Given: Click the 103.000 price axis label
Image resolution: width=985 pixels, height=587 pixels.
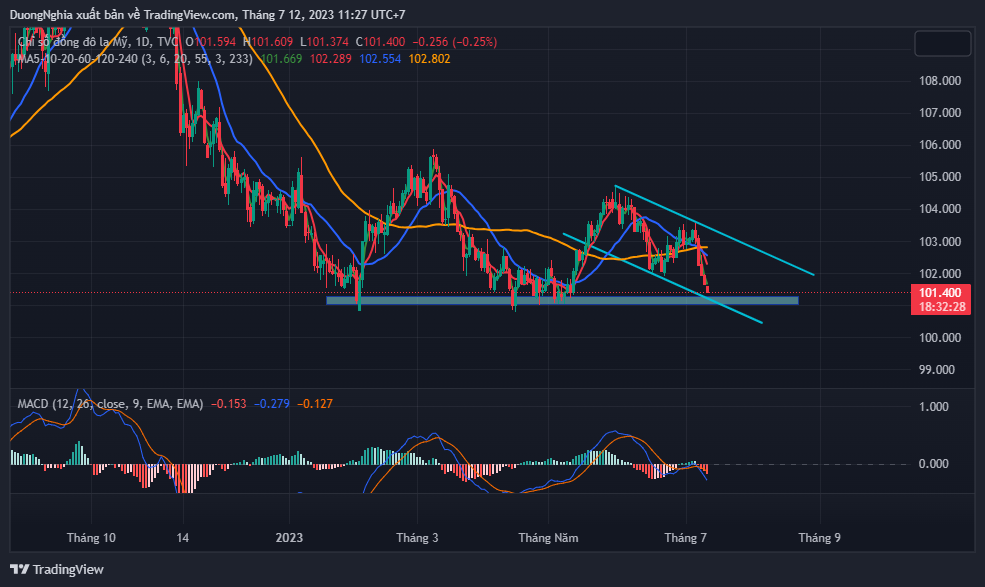Looking at the screenshot, I should (x=940, y=242).
